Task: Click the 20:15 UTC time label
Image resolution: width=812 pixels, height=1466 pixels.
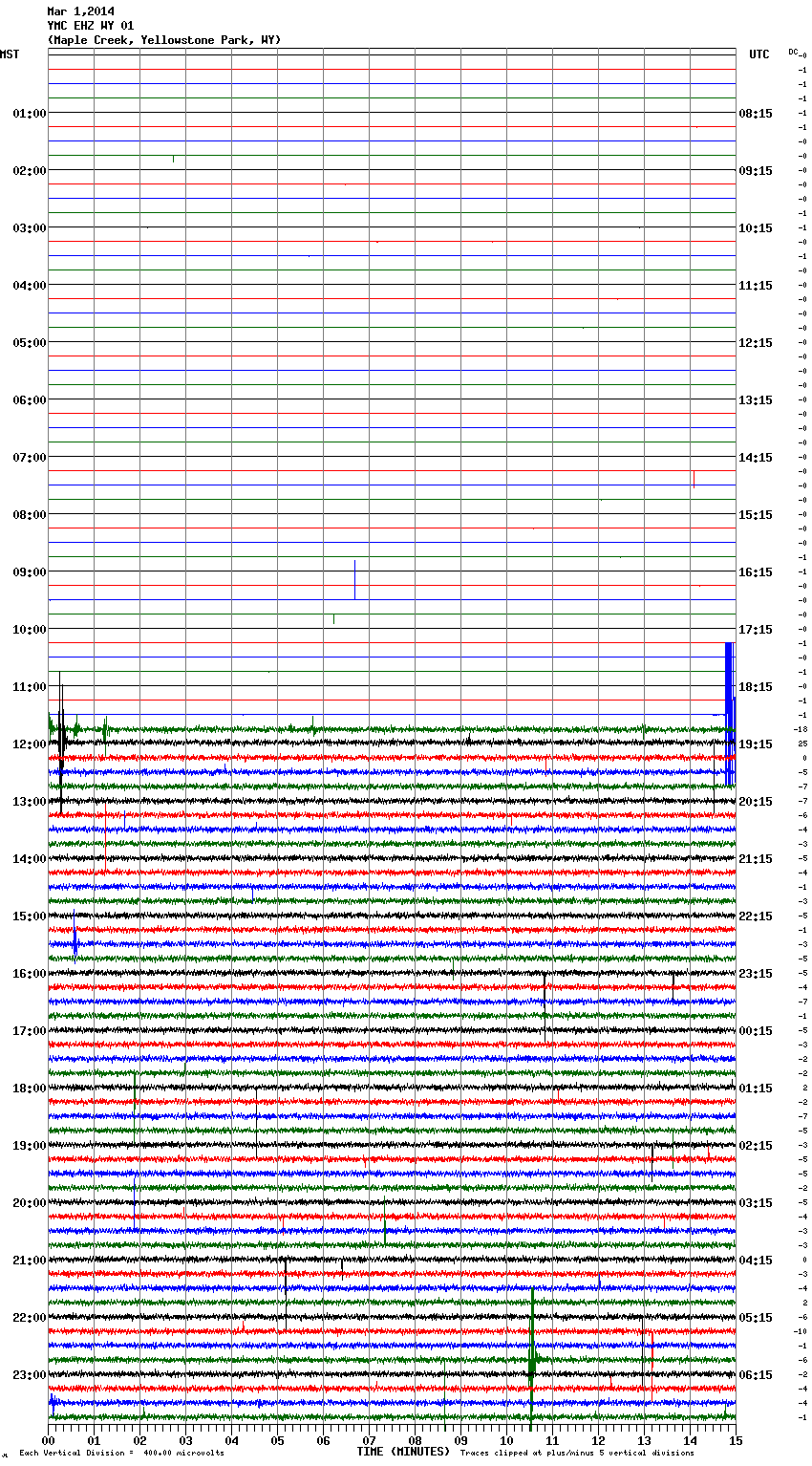Action: click(x=756, y=802)
